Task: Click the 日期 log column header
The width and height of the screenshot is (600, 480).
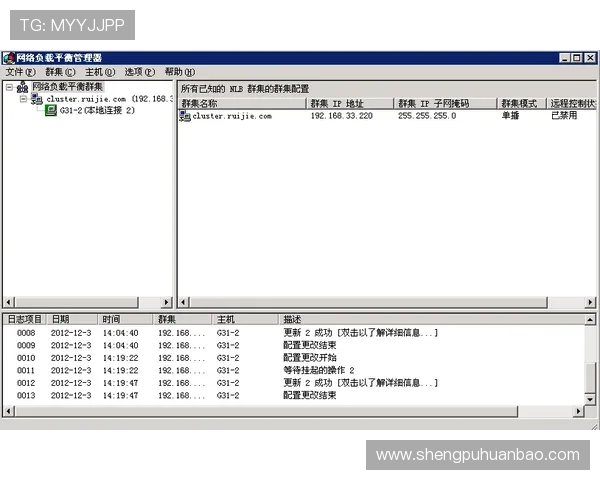Action: 72,319
